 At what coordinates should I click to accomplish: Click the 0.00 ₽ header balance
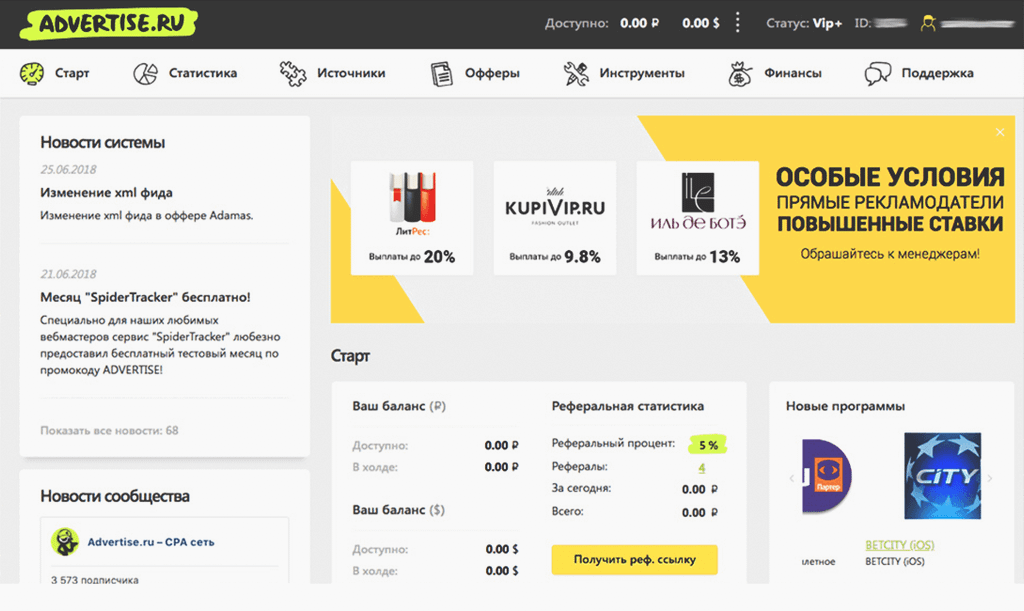pyautogui.click(x=639, y=23)
